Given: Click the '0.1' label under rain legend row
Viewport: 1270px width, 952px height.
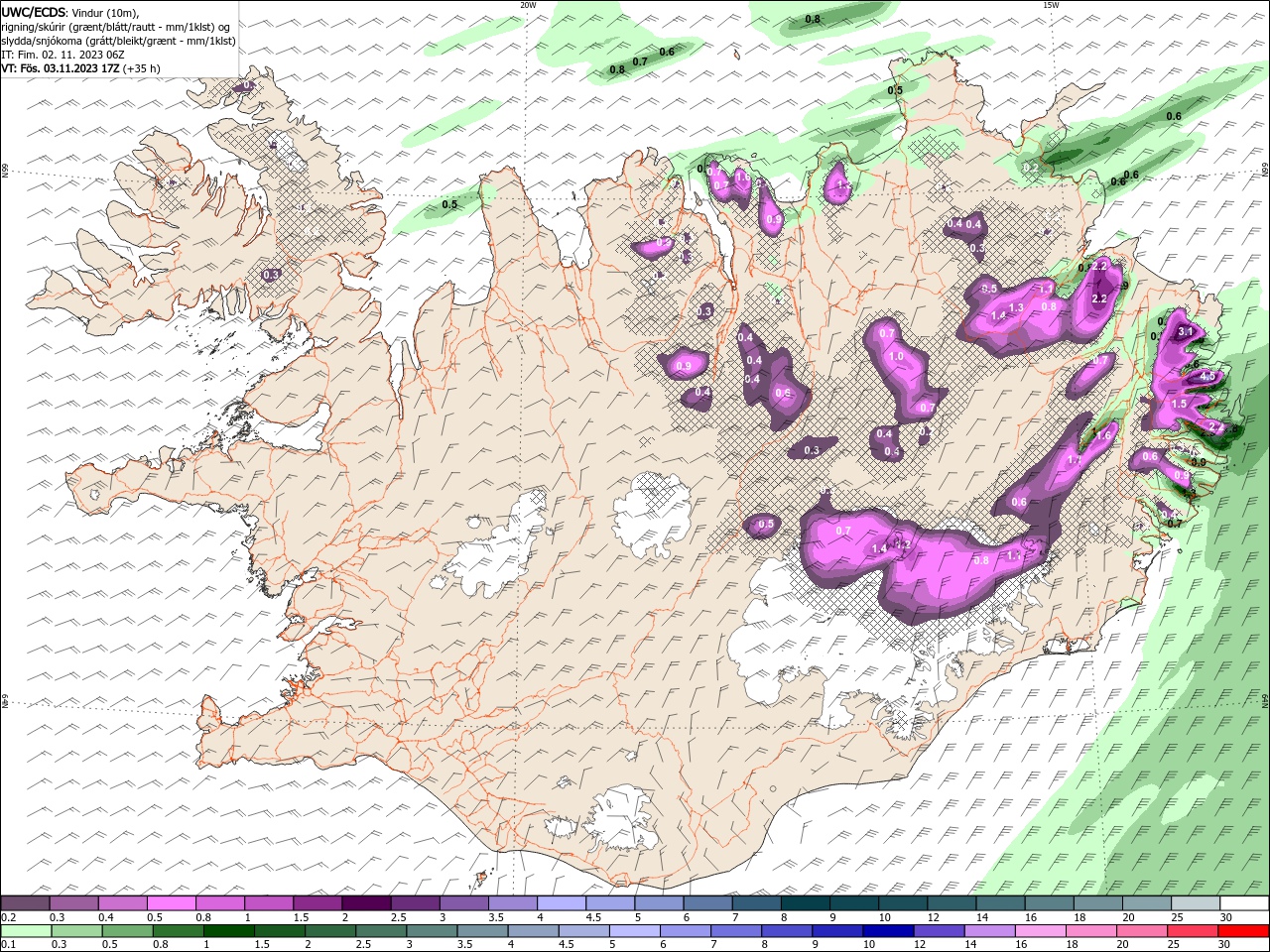Looking at the screenshot, I should coord(8,945).
